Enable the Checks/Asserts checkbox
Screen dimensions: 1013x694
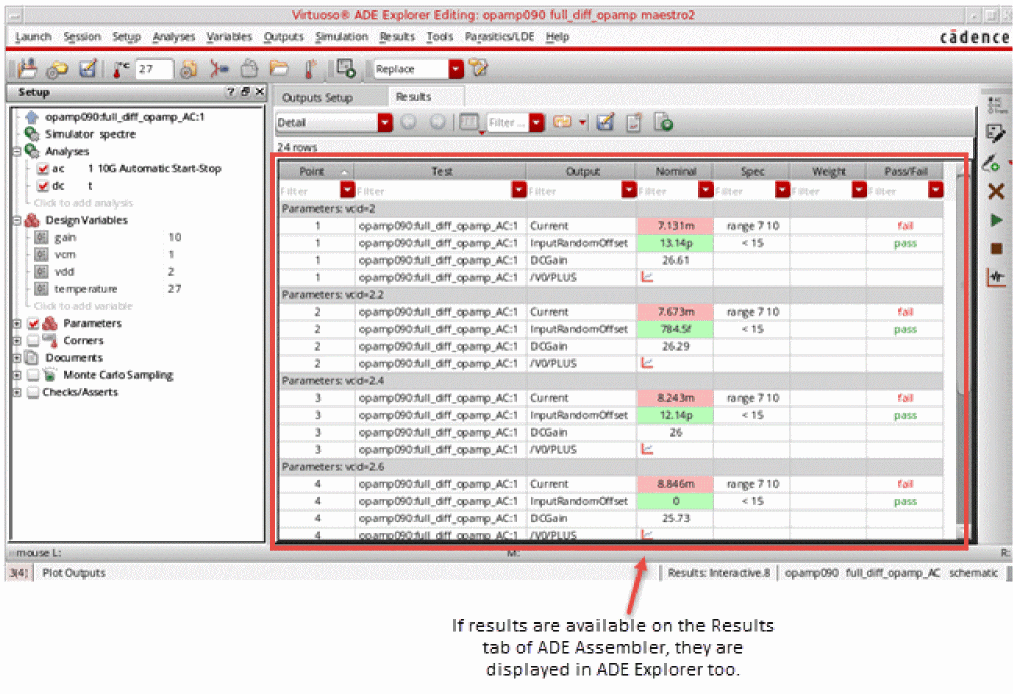pyautogui.click(x=34, y=392)
